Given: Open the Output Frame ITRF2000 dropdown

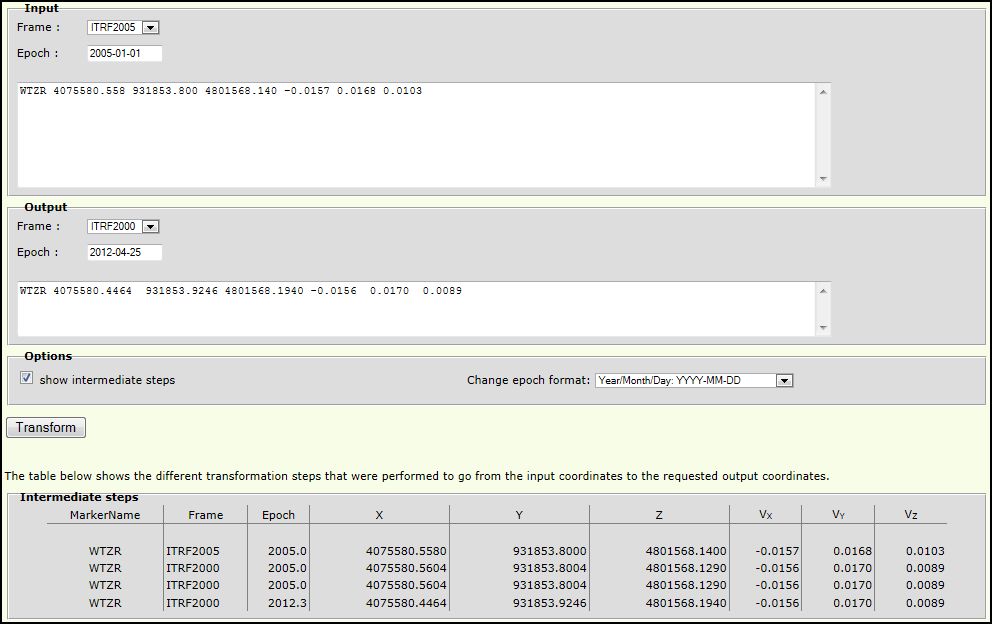Looking at the screenshot, I should pyautogui.click(x=123, y=227).
